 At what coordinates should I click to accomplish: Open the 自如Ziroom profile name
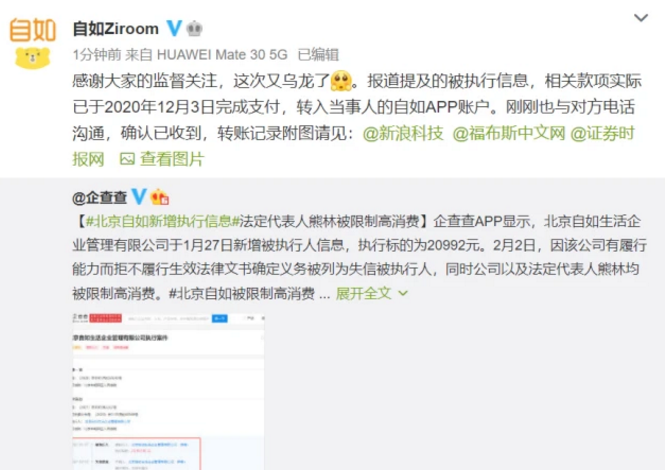tap(116, 29)
